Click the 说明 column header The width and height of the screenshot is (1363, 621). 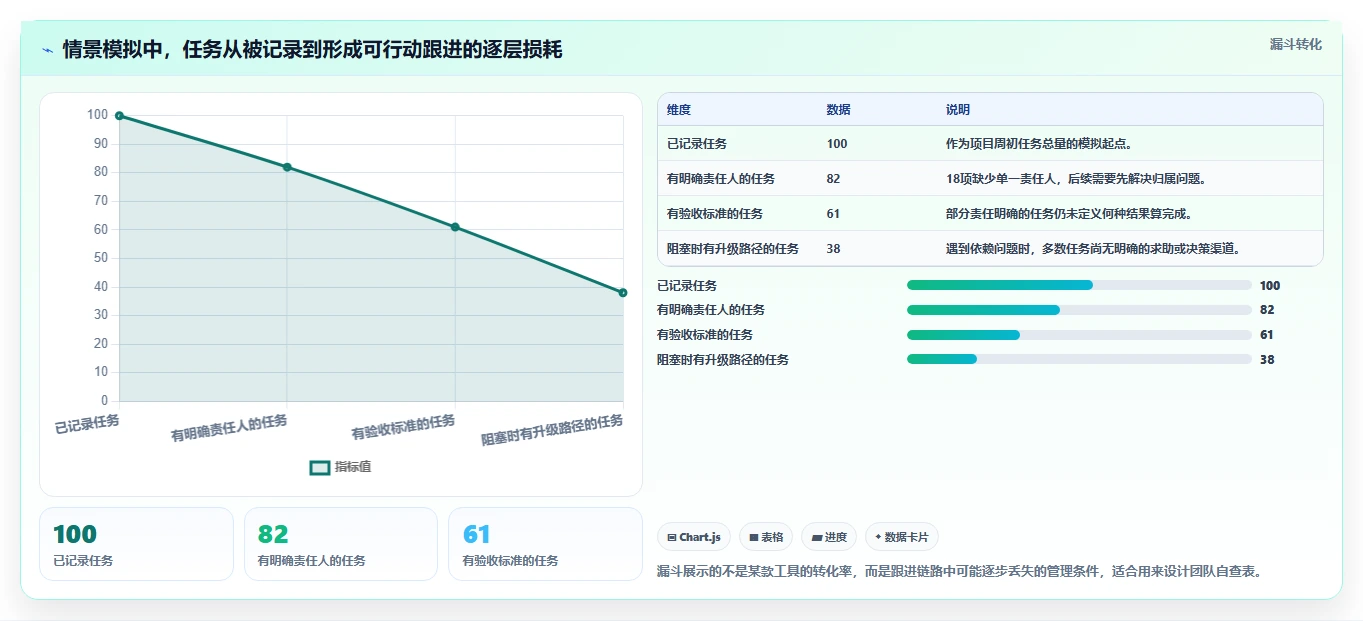(958, 110)
